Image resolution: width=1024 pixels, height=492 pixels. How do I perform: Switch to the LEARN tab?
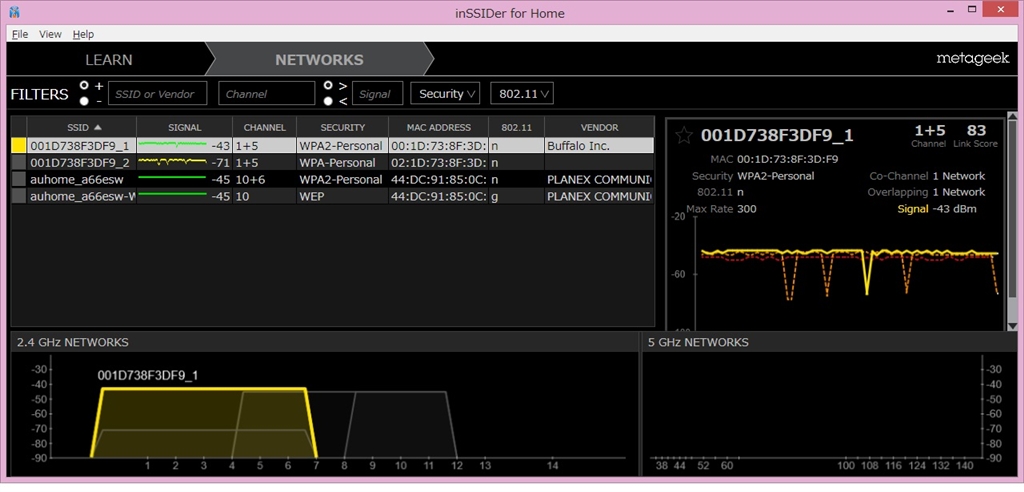point(108,60)
